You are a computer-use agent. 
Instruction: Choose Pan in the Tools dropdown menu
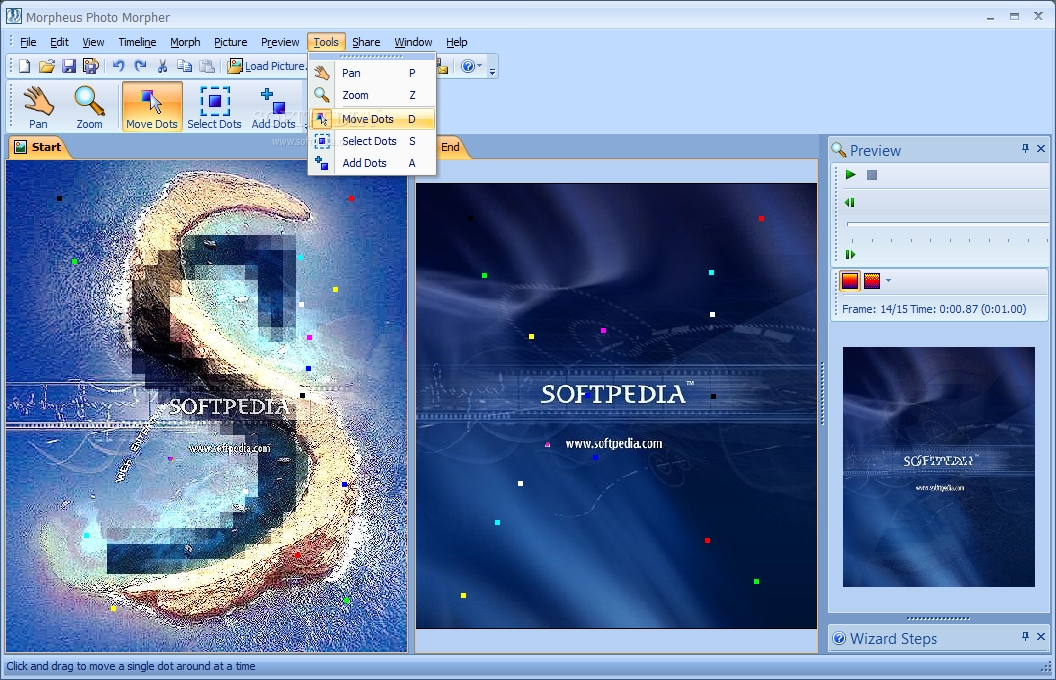click(x=372, y=73)
